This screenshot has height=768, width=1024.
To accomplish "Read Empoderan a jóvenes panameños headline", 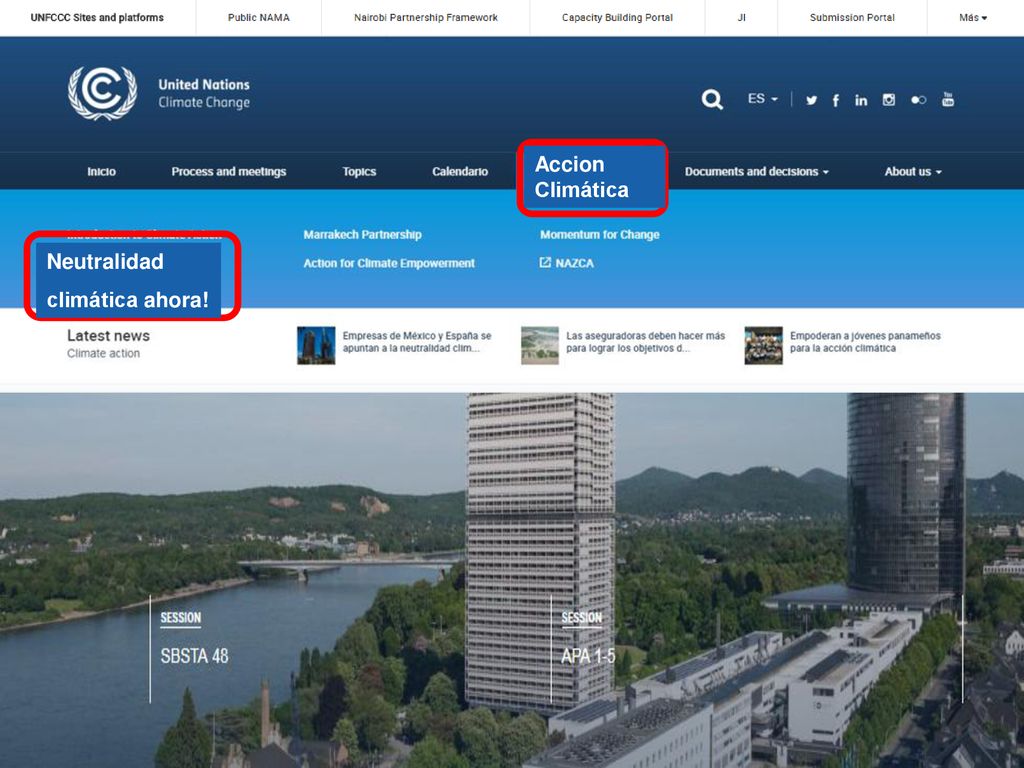I will pos(865,342).
